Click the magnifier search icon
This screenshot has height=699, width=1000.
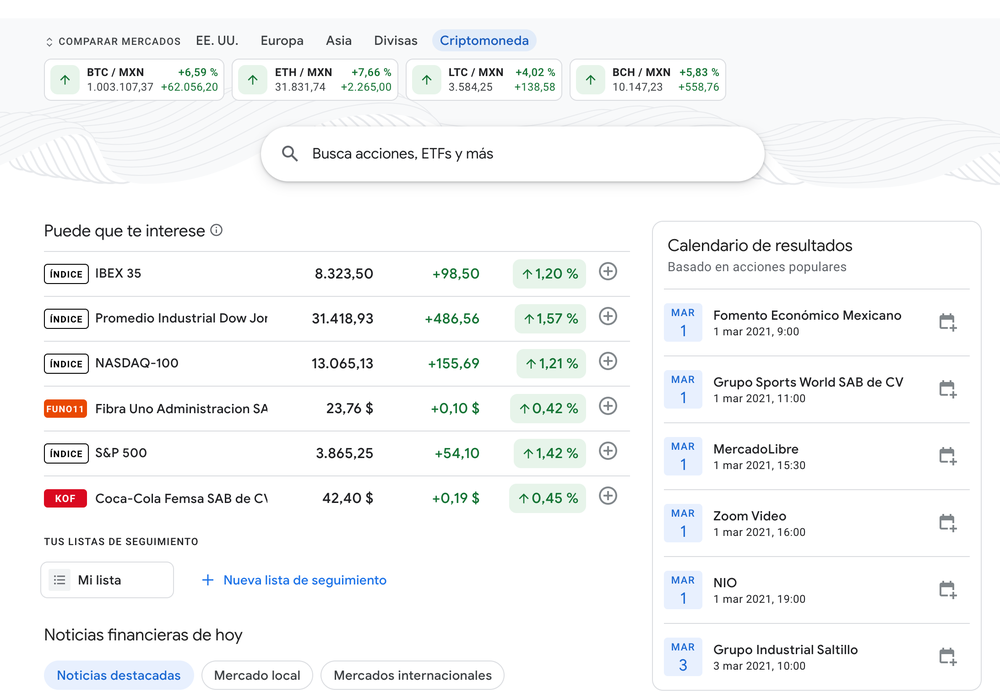pyautogui.click(x=290, y=154)
